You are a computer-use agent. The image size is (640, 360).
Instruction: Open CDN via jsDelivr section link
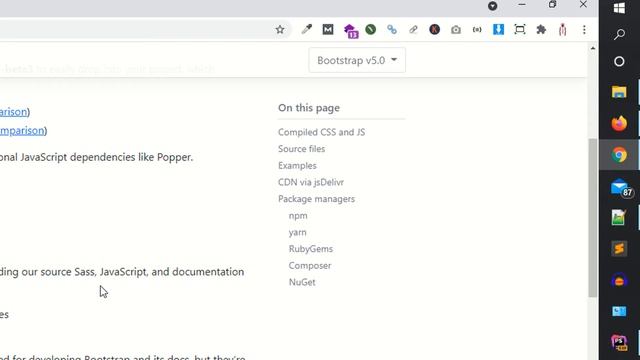click(x=311, y=182)
